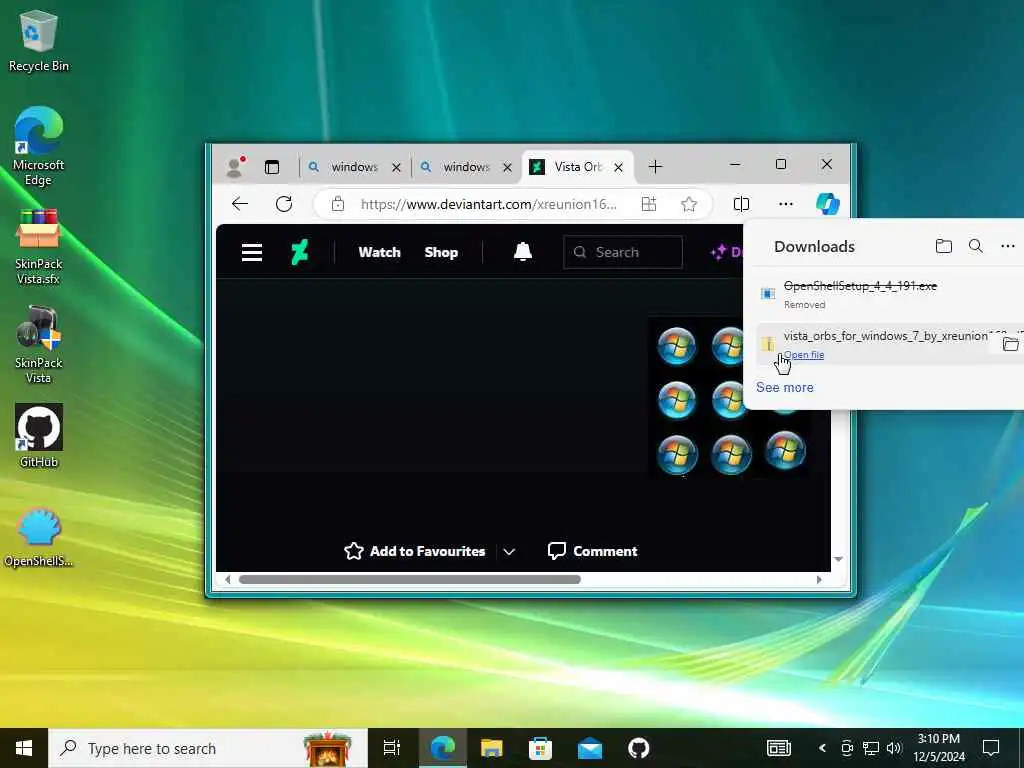Open the volume control in tray
Screen dimensions: 1024x768
click(894, 748)
